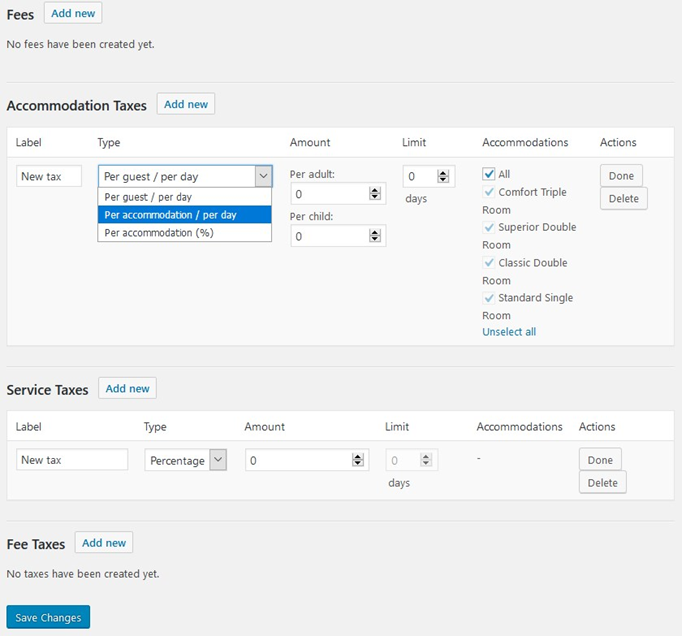Toggle Superior Double Room checkbox

click(x=488, y=227)
